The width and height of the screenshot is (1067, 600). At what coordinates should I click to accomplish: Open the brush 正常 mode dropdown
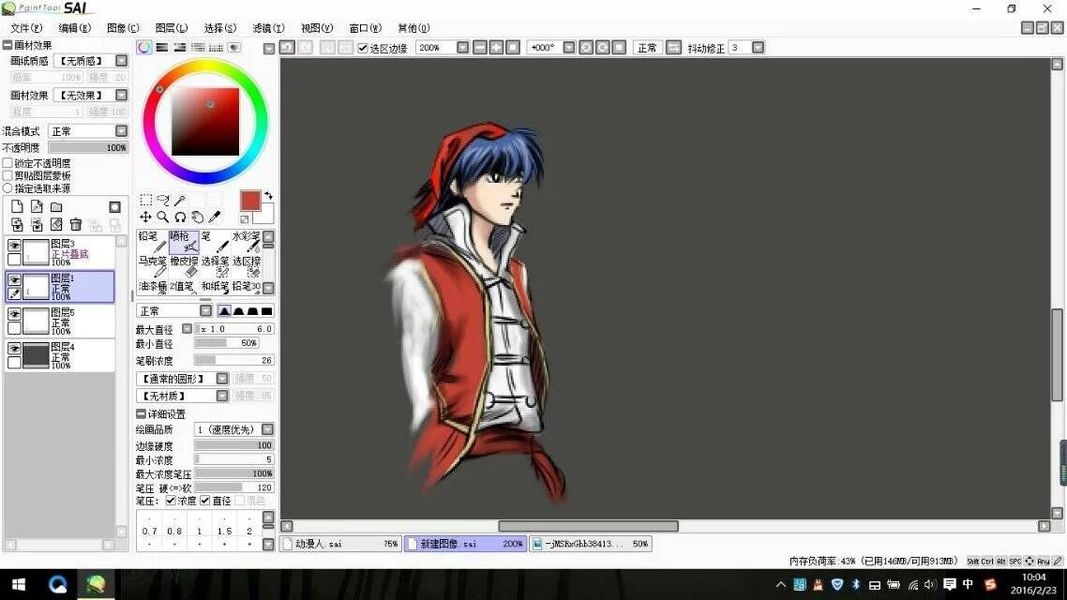[206, 311]
